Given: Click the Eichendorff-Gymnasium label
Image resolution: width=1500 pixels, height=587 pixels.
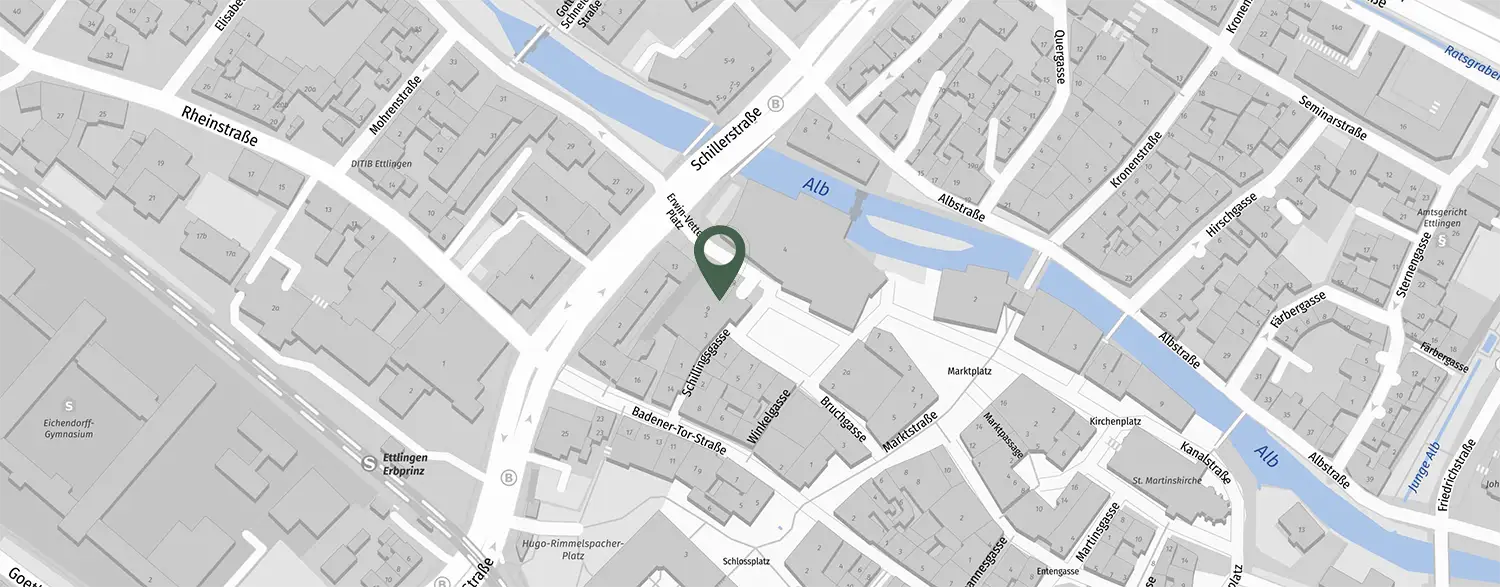Looking at the screenshot, I should point(69,429).
